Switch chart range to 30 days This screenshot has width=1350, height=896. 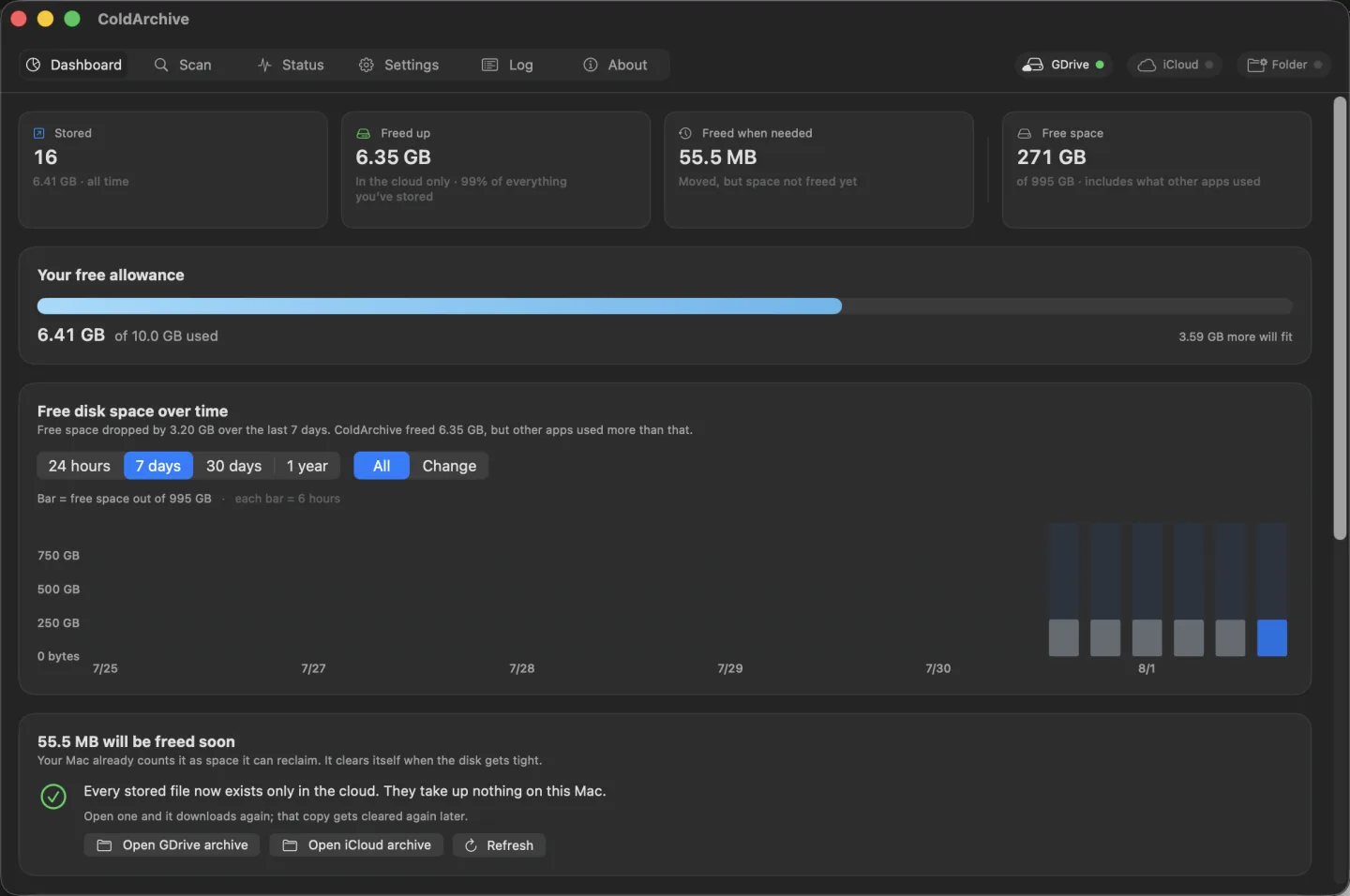[x=233, y=466]
